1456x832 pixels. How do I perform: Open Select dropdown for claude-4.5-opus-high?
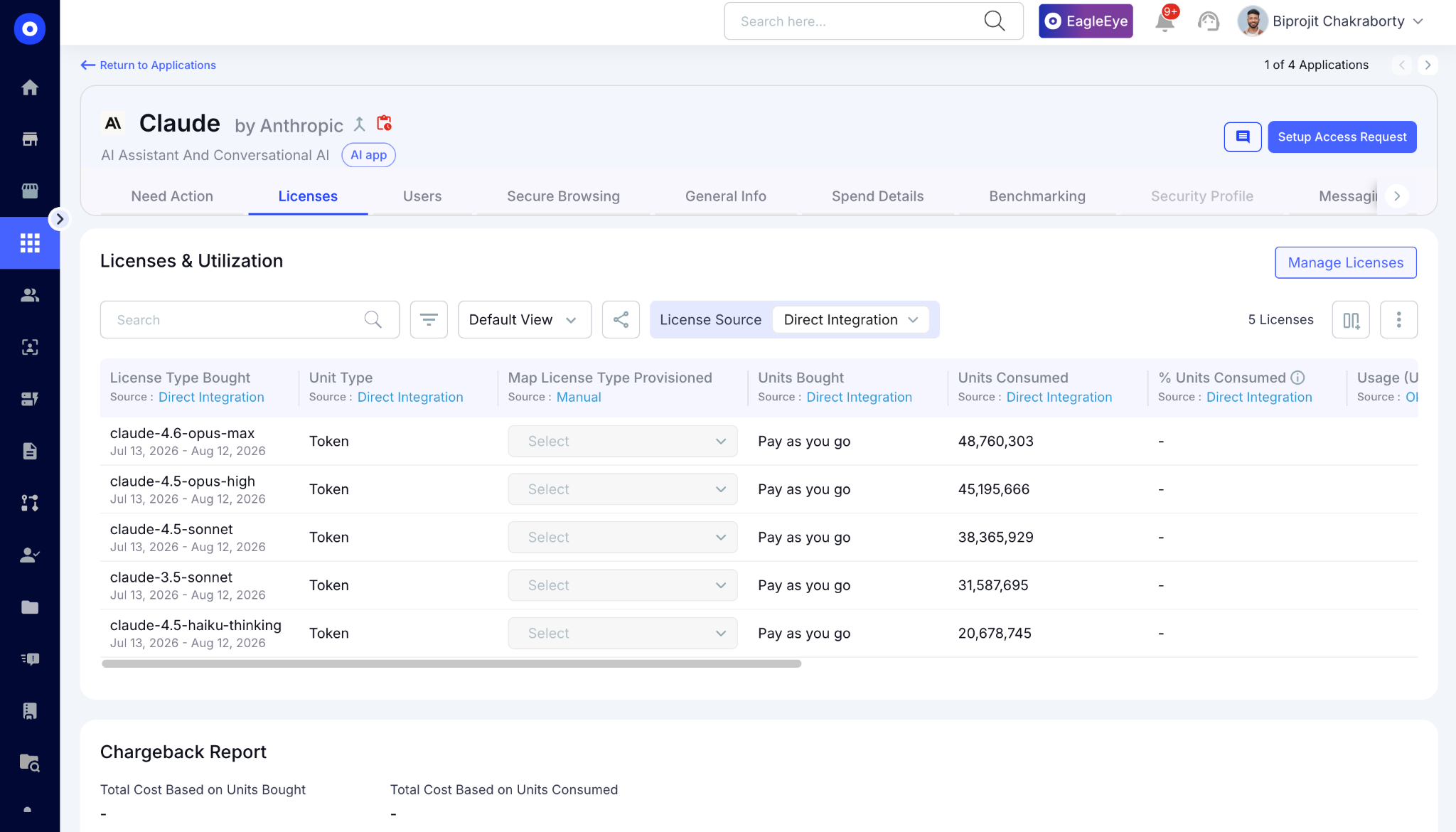623,489
